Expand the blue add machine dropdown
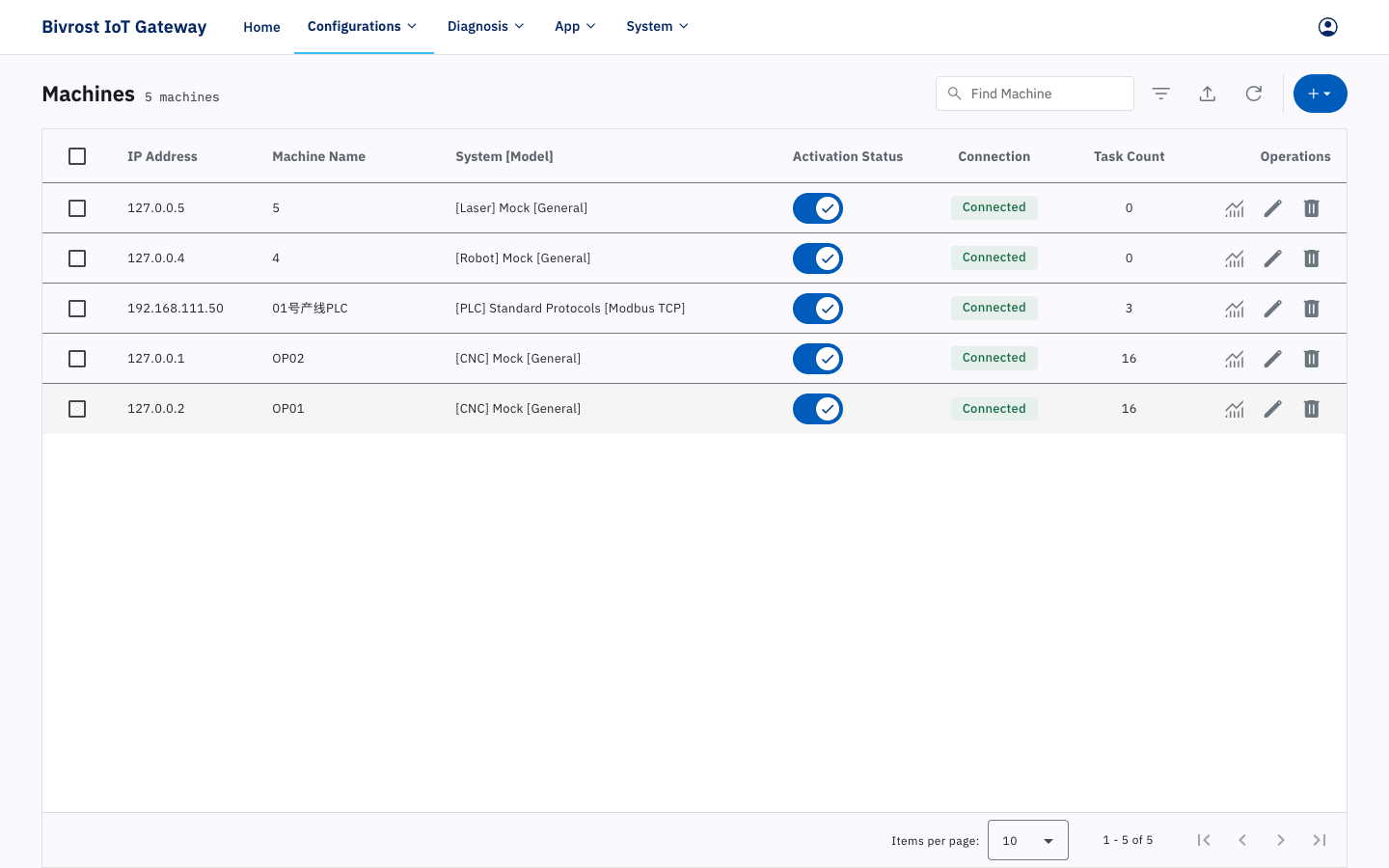1389x868 pixels. [1321, 94]
